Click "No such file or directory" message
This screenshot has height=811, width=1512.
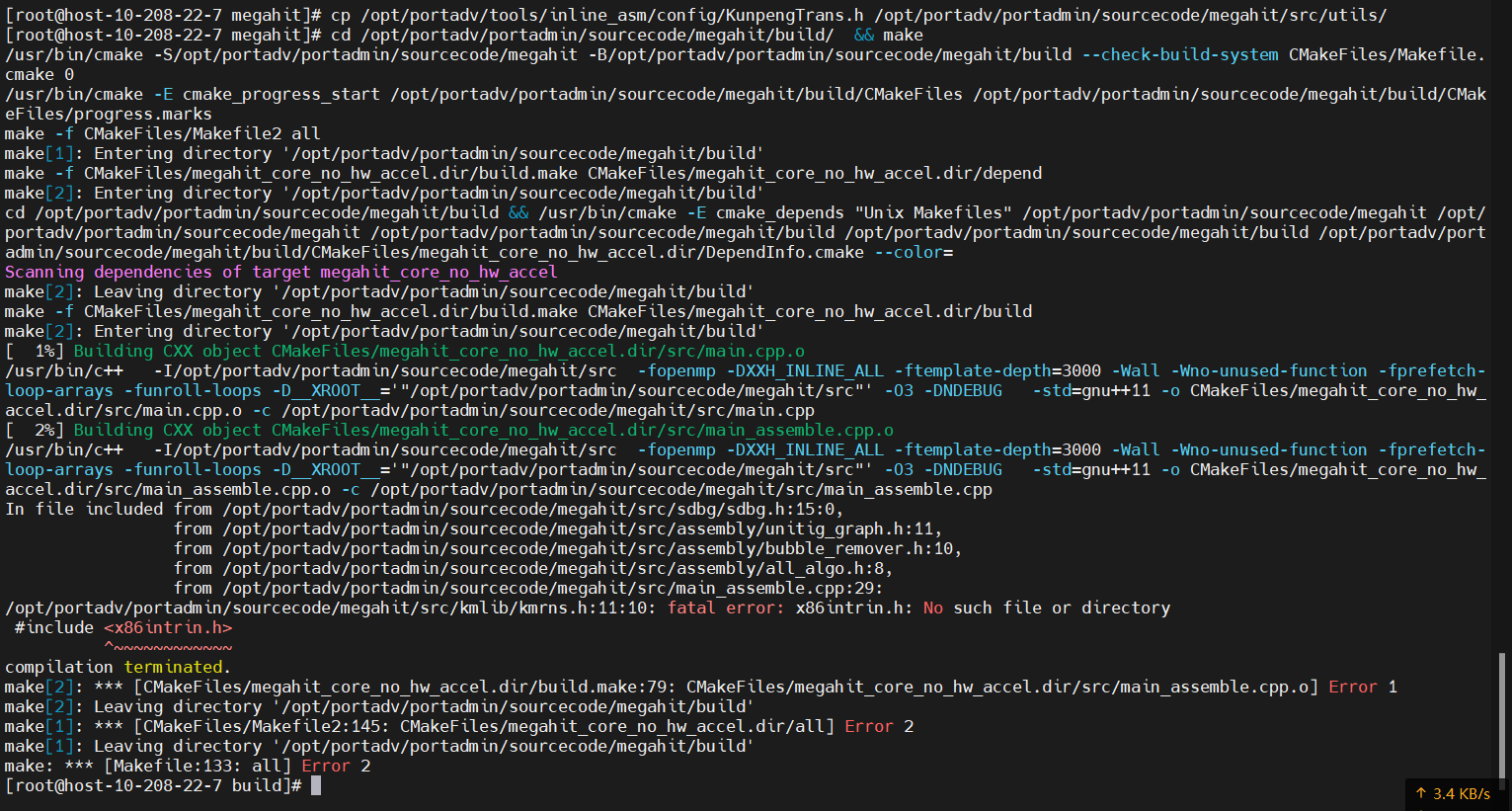click(1047, 608)
